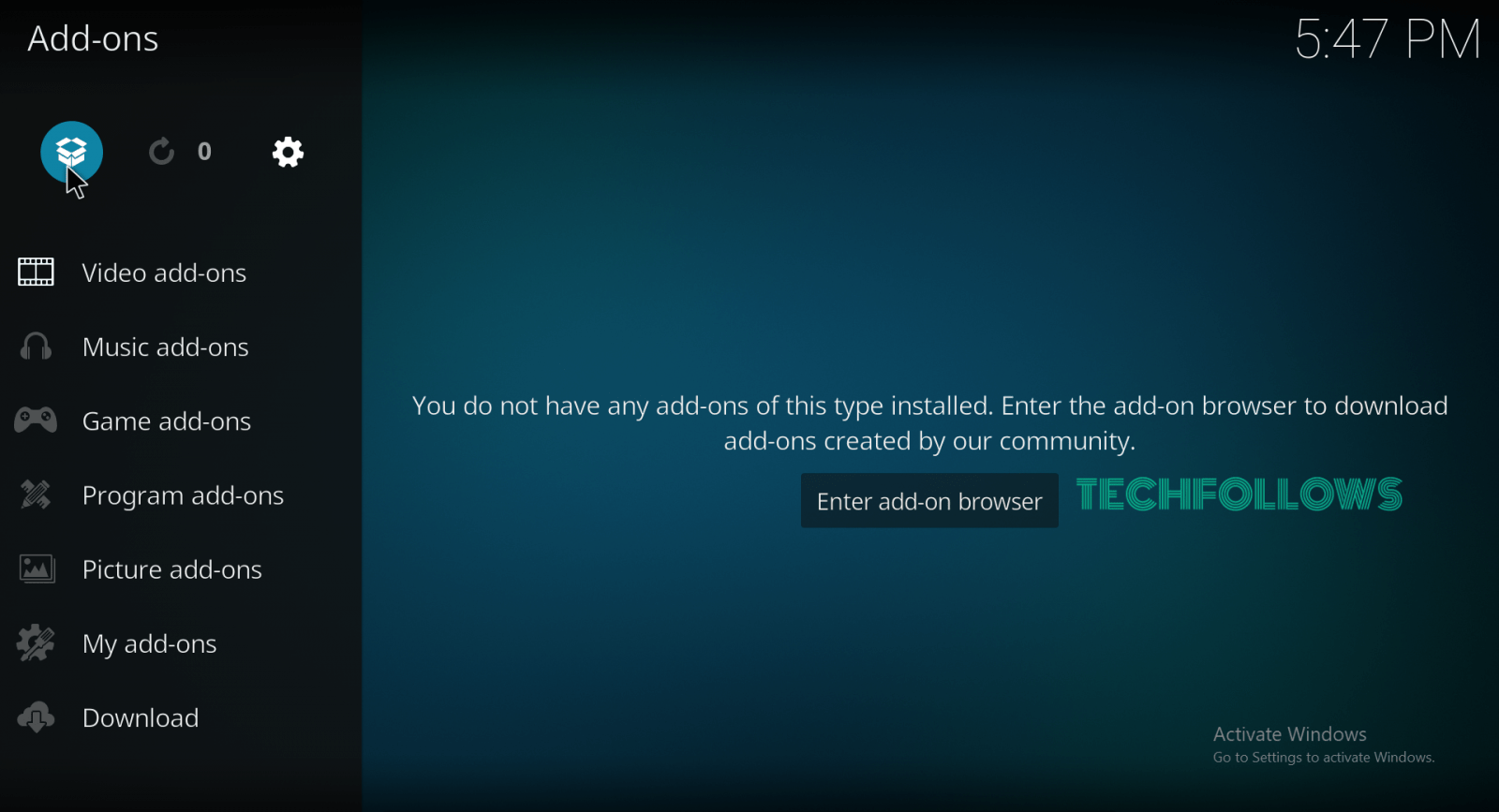Click the available updates count 0
The height and width of the screenshot is (812, 1499).
[x=204, y=152]
